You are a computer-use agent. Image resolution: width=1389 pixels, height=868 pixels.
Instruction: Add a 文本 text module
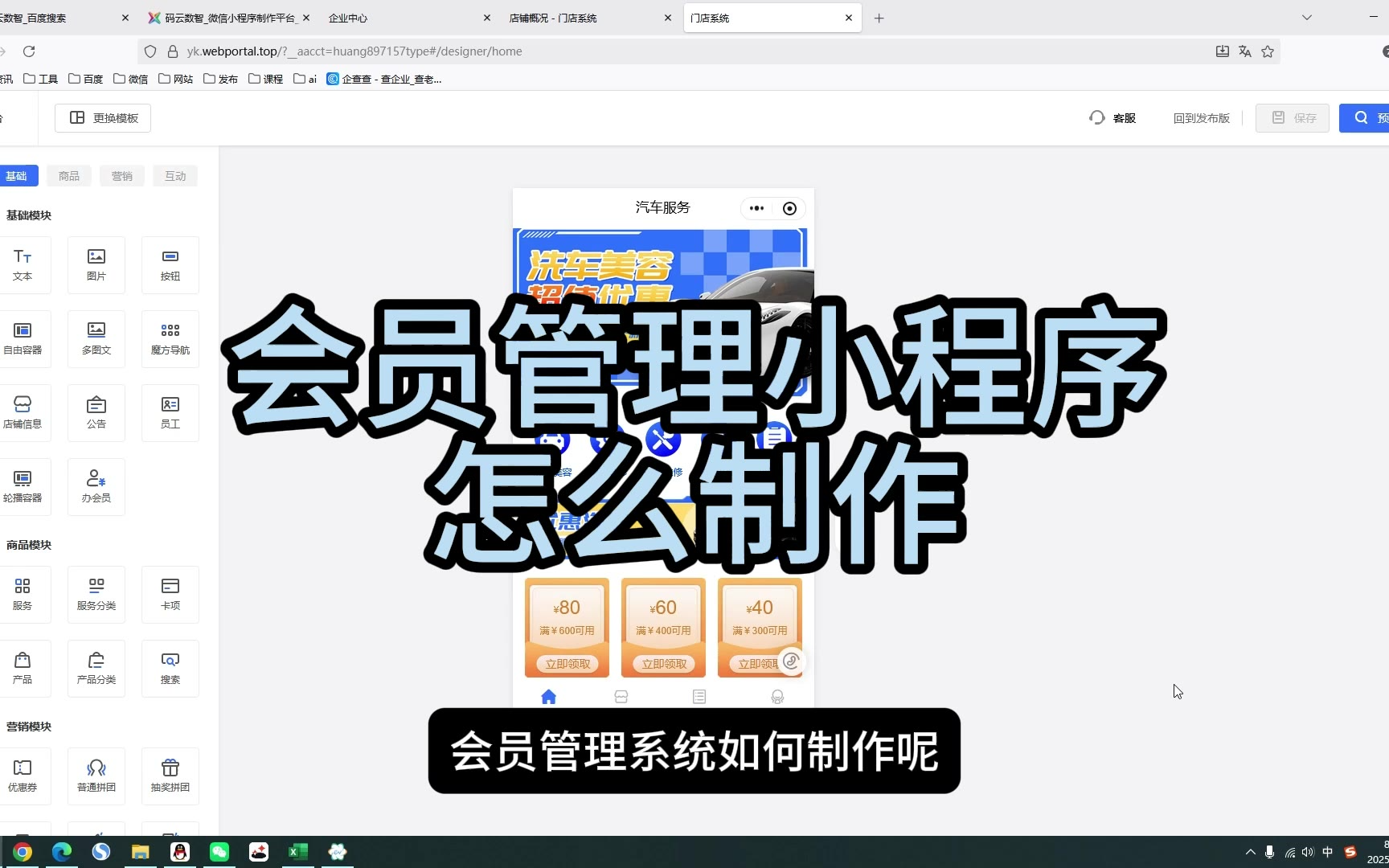[x=23, y=265]
